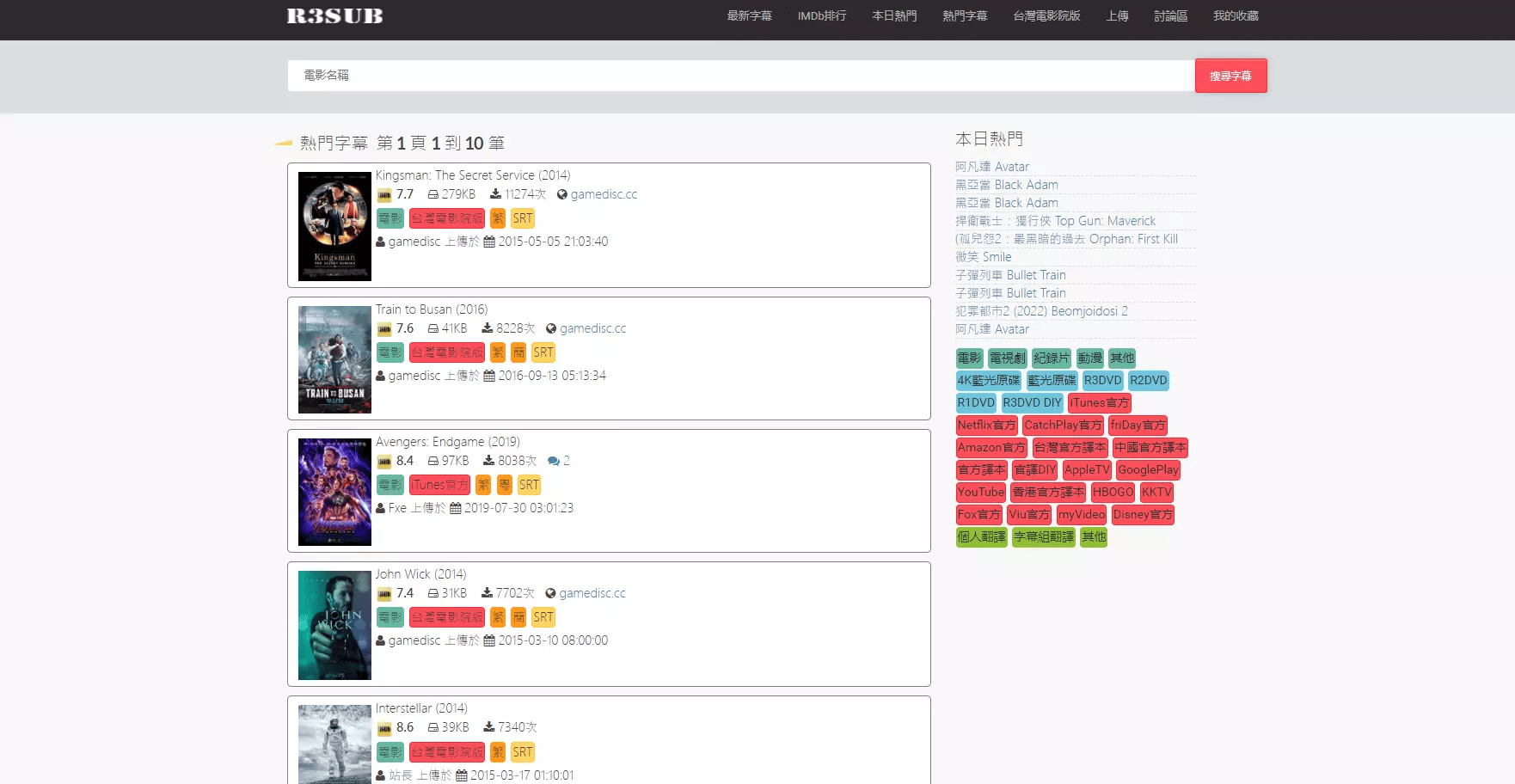1515x784 pixels.
Task: Open 捍衛戰士 Top Gun: Maverick in today's hot list
Action: [1055, 221]
